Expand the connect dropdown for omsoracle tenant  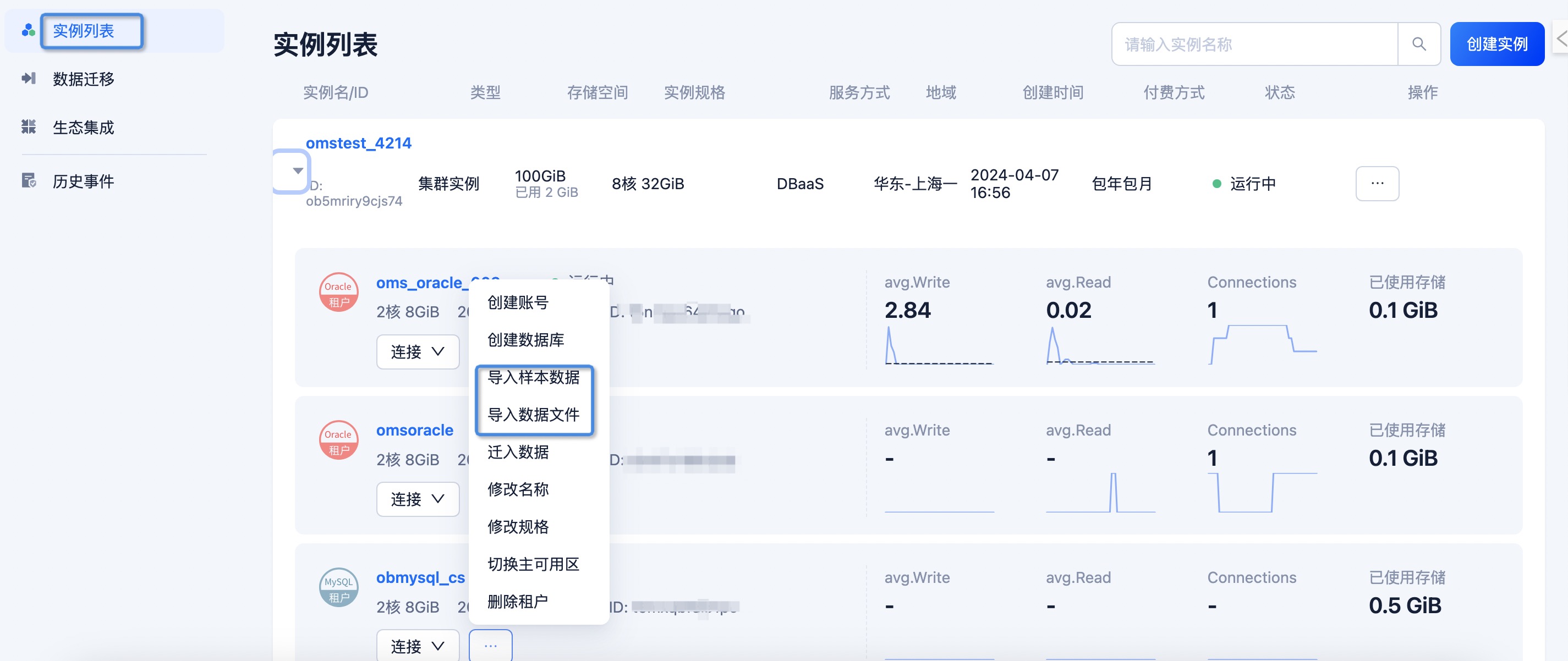[418, 499]
